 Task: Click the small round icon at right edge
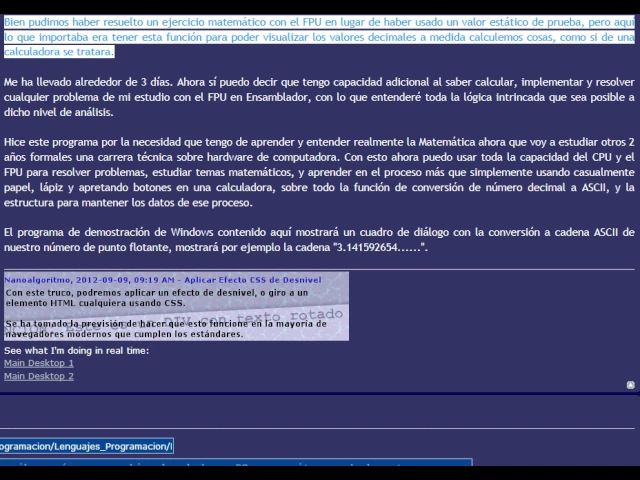click(631, 385)
